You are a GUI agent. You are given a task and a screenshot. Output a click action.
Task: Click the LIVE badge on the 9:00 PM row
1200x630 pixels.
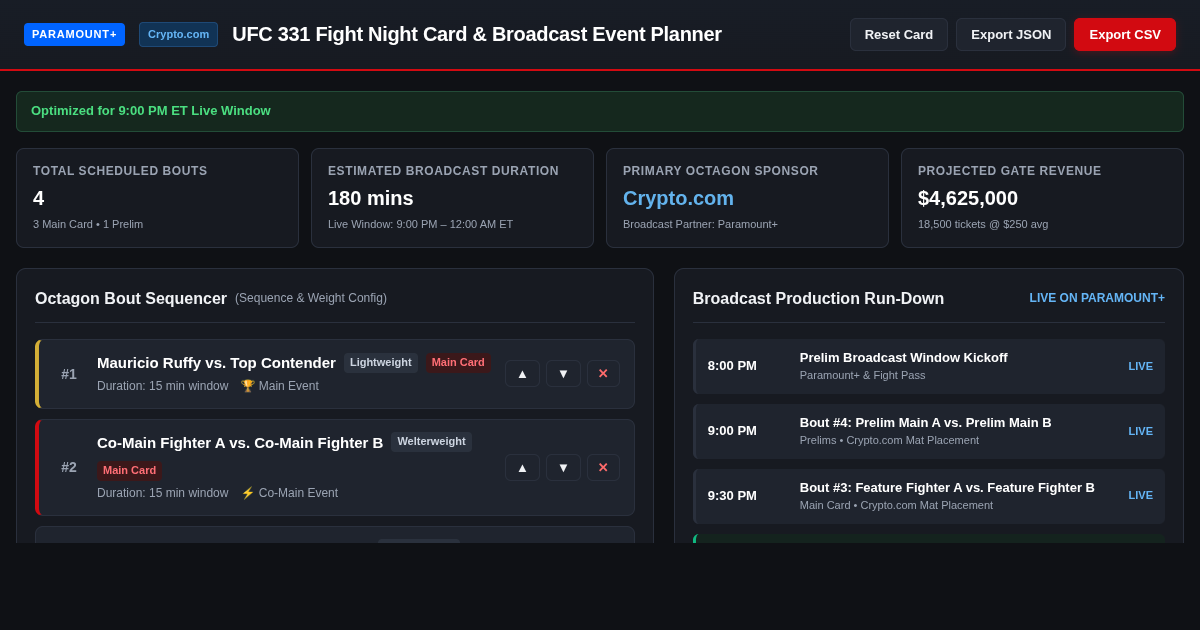(x=1140, y=431)
